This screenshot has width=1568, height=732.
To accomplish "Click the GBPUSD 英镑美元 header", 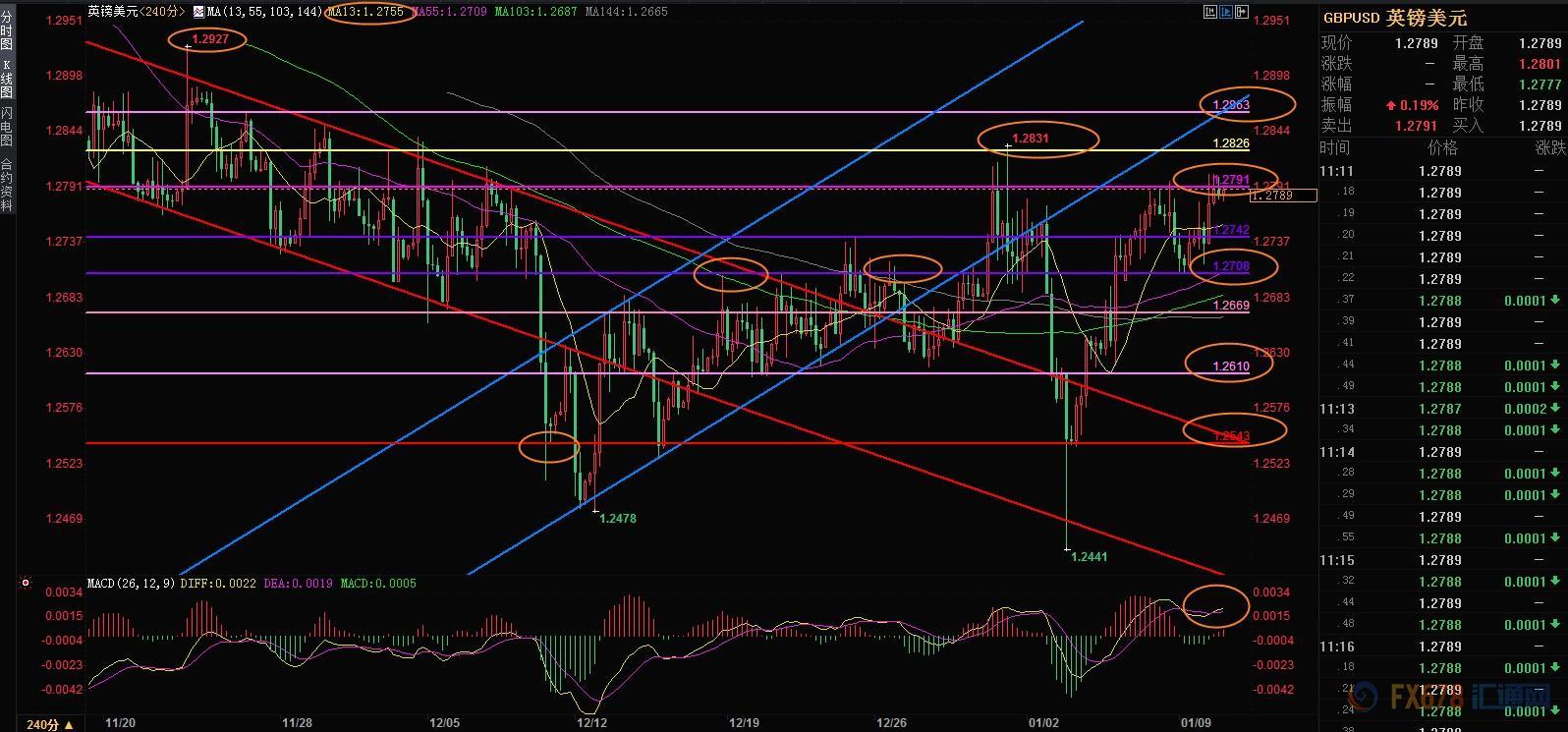I will 1395,18.
